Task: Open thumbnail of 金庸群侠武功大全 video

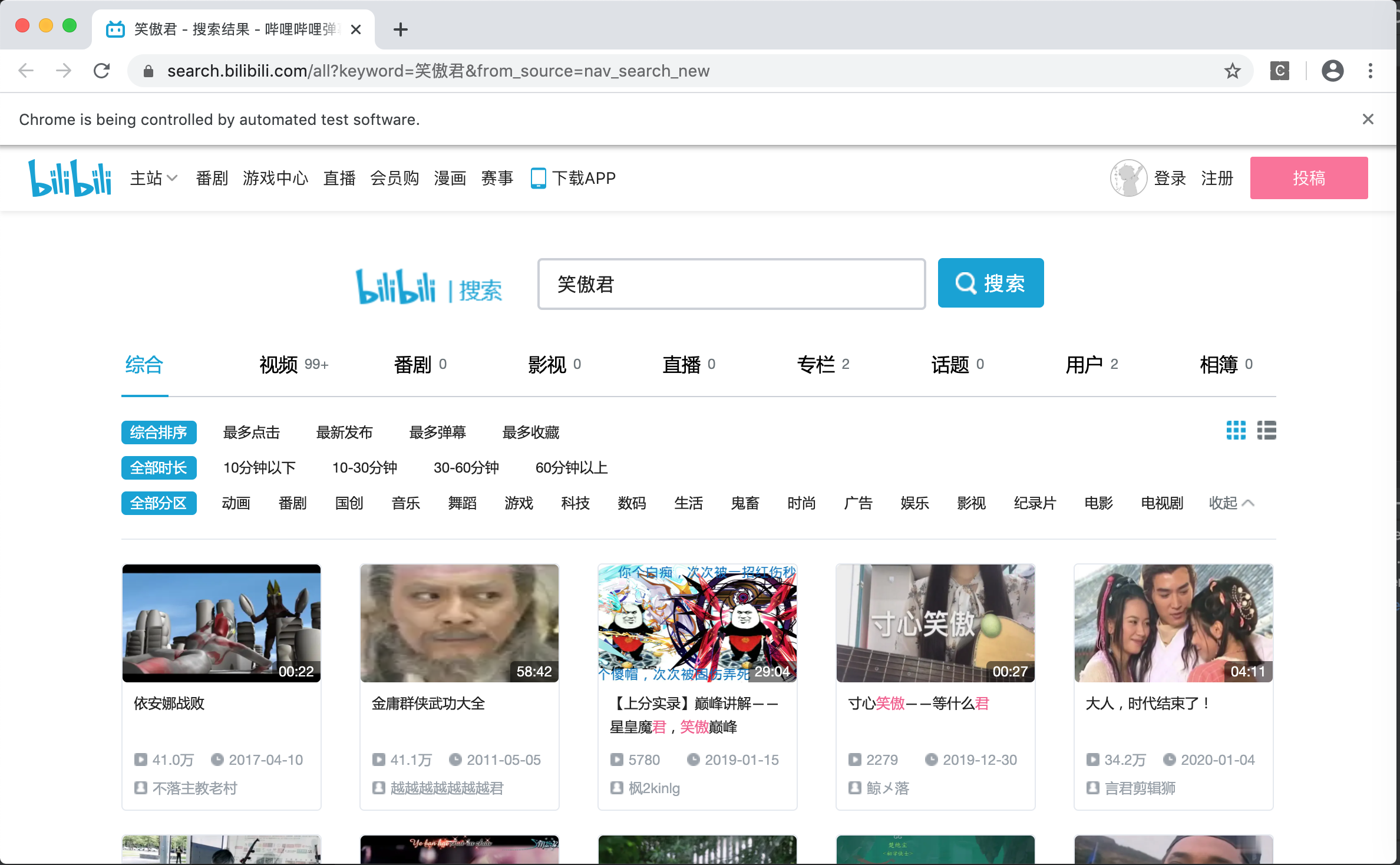Action: (460, 623)
